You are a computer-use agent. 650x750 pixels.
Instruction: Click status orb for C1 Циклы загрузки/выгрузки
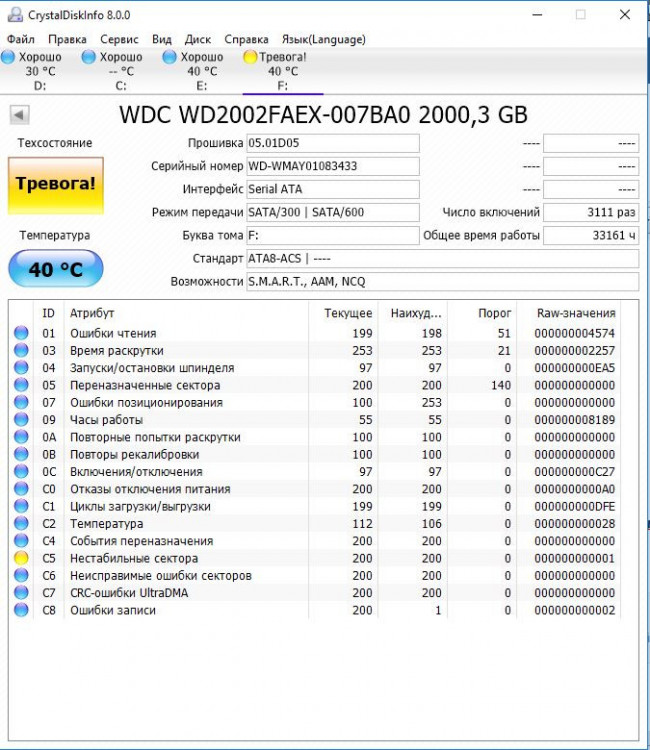coord(21,506)
